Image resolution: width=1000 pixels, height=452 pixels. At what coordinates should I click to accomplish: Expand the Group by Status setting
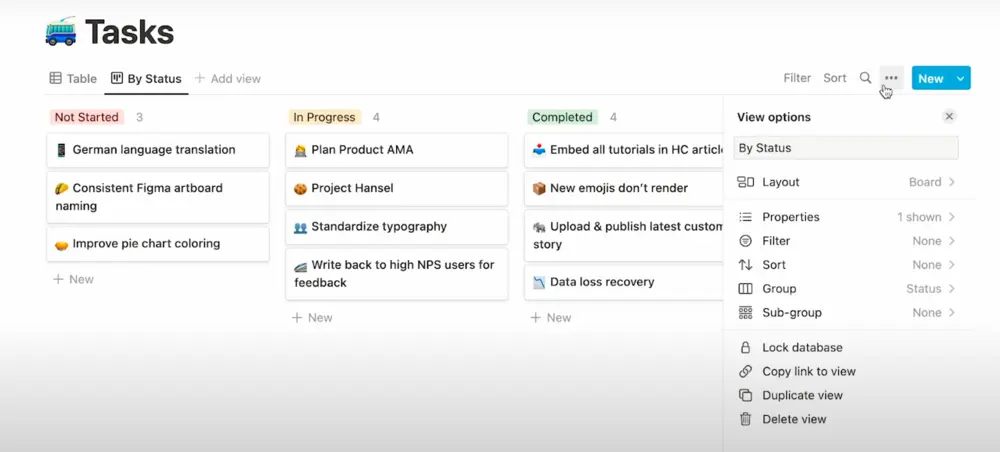coord(846,289)
